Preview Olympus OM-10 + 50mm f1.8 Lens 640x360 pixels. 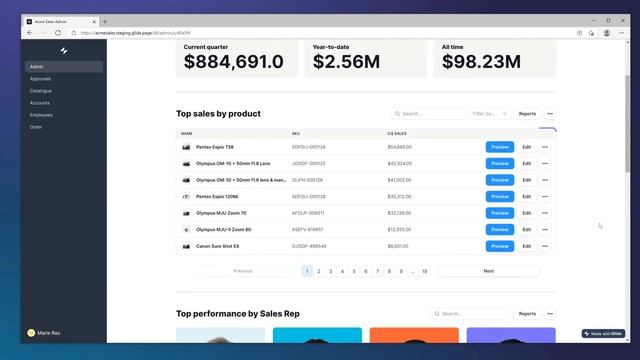[x=500, y=164]
